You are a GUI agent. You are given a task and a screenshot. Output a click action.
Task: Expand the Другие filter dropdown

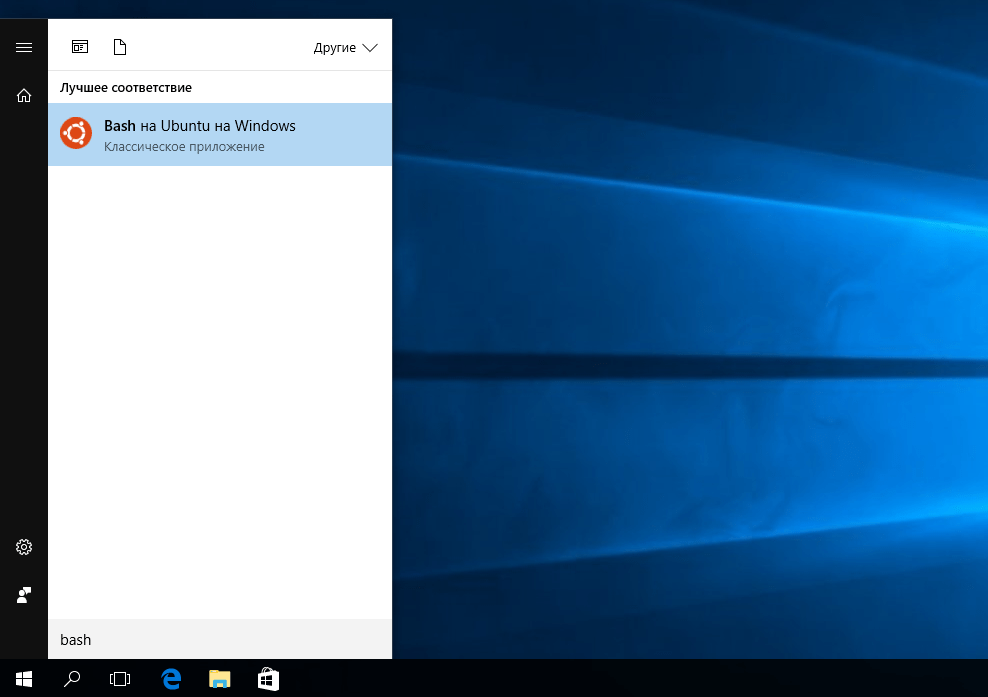tap(345, 48)
